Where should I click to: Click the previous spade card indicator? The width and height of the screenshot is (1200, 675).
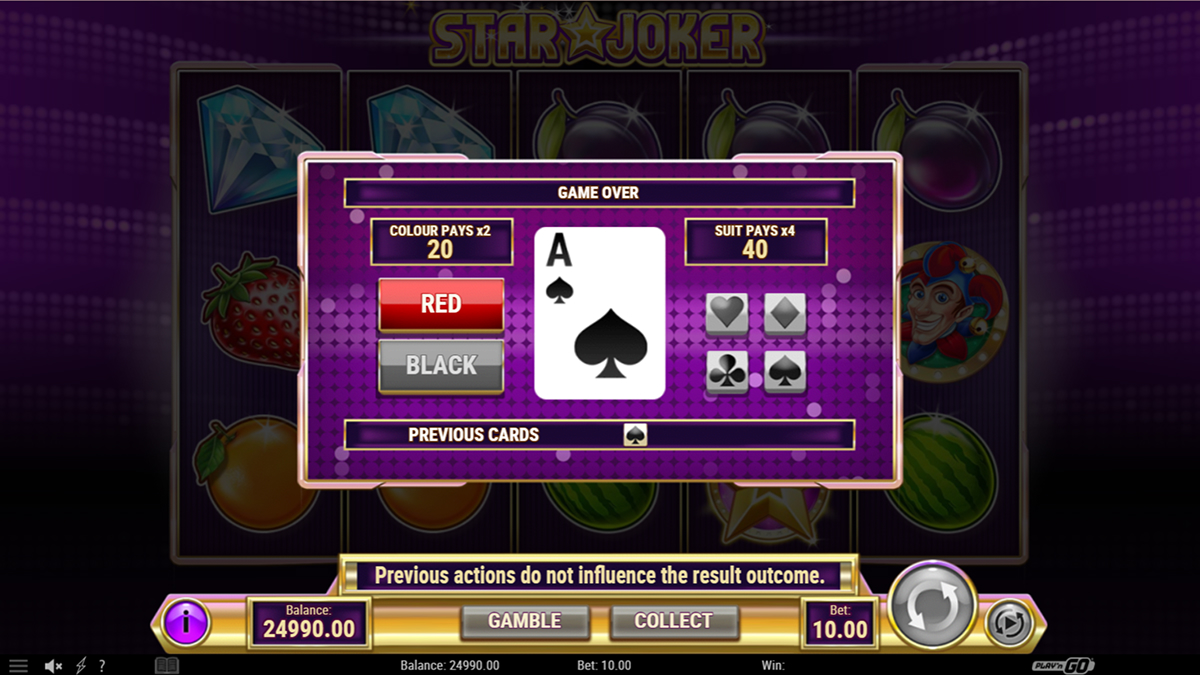pyautogui.click(x=635, y=435)
